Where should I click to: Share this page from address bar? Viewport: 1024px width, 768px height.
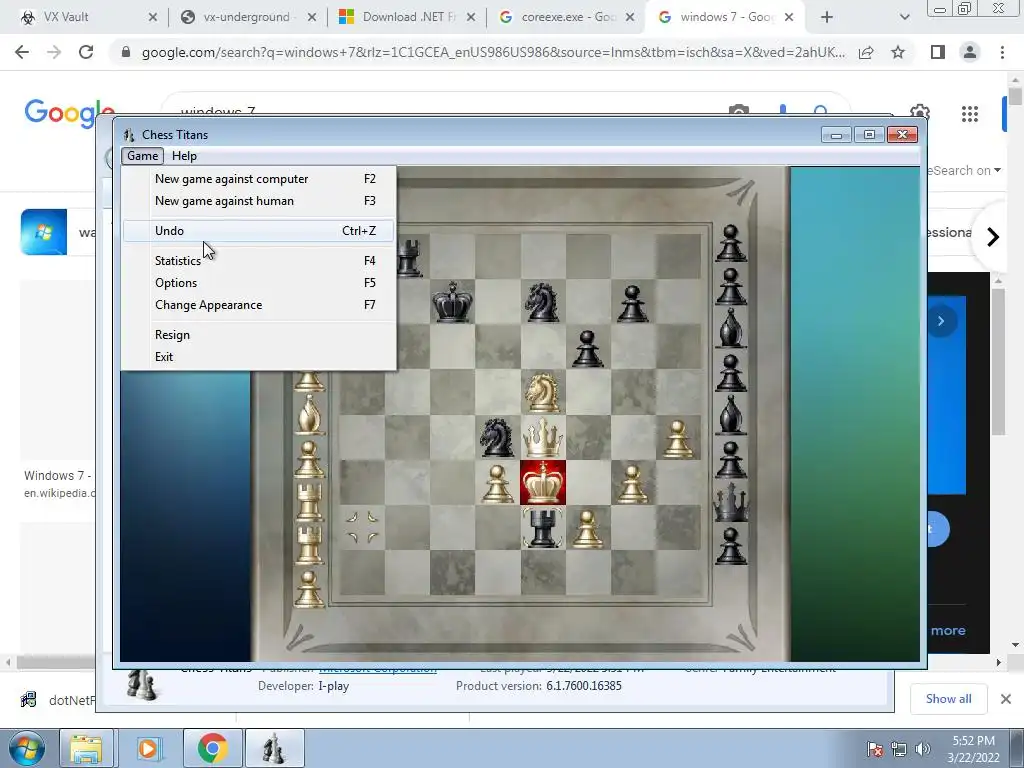tap(866, 52)
